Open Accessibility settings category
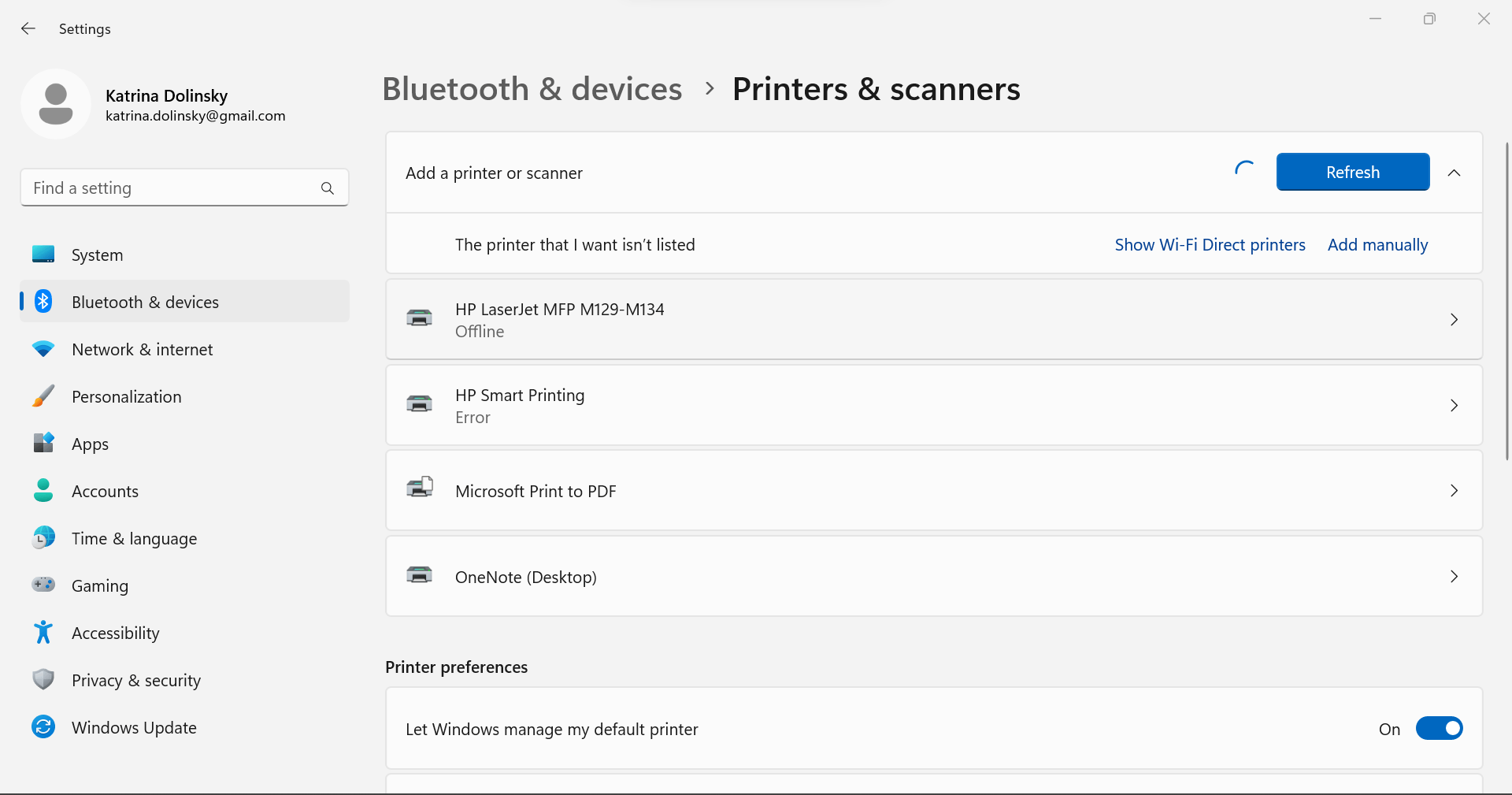Image resolution: width=1512 pixels, height=795 pixels. click(x=185, y=633)
